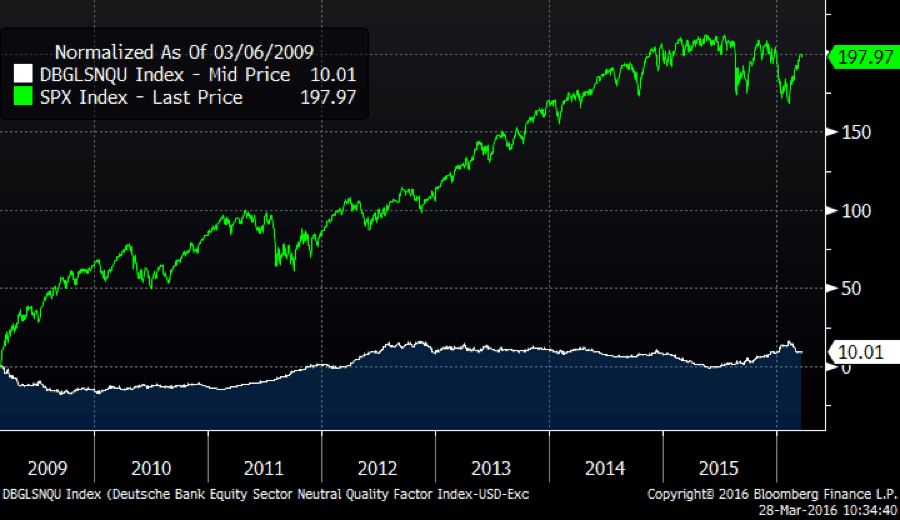Click 'SPX Index - Last Price' legend label

click(141, 98)
